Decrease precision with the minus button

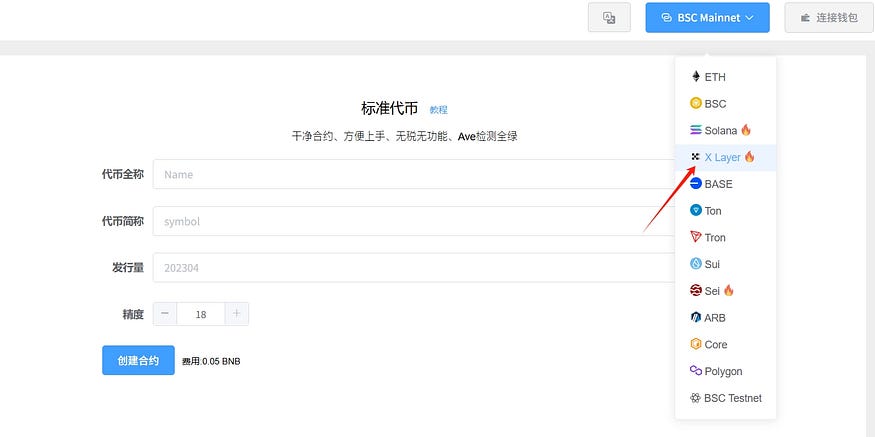pyautogui.click(x=165, y=314)
